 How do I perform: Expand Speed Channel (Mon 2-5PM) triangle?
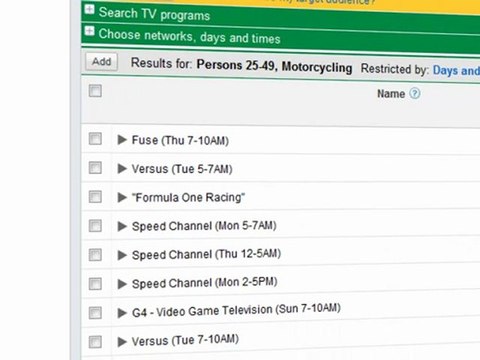[x=122, y=284]
